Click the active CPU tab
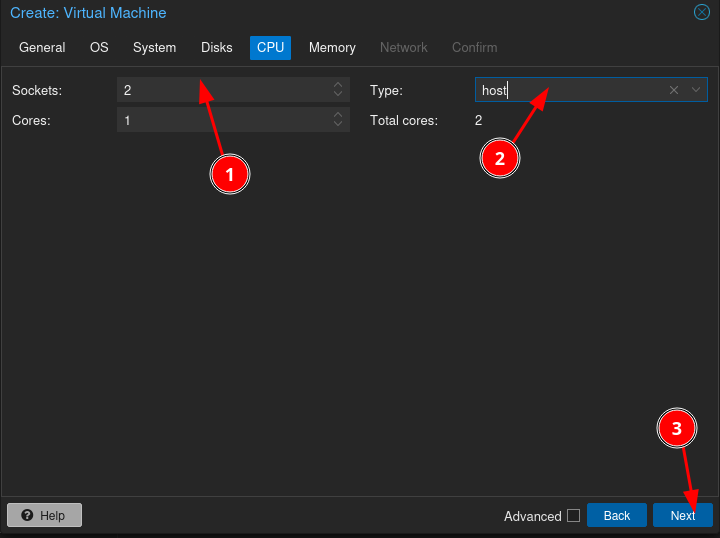Screen dimensions: 720x538 coord(270,48)
